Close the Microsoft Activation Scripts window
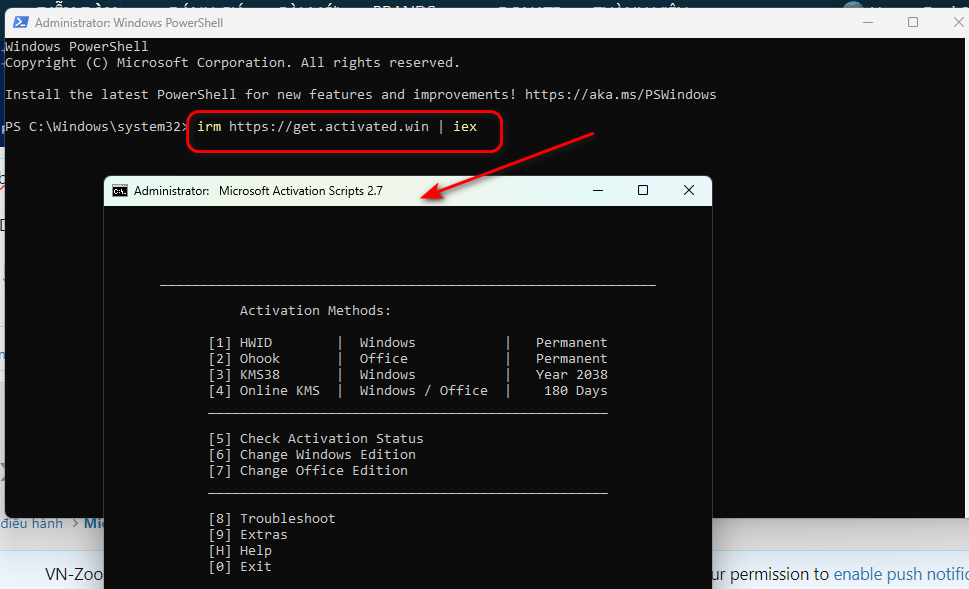This screenshot has height=589, width=969. [688, 190]
